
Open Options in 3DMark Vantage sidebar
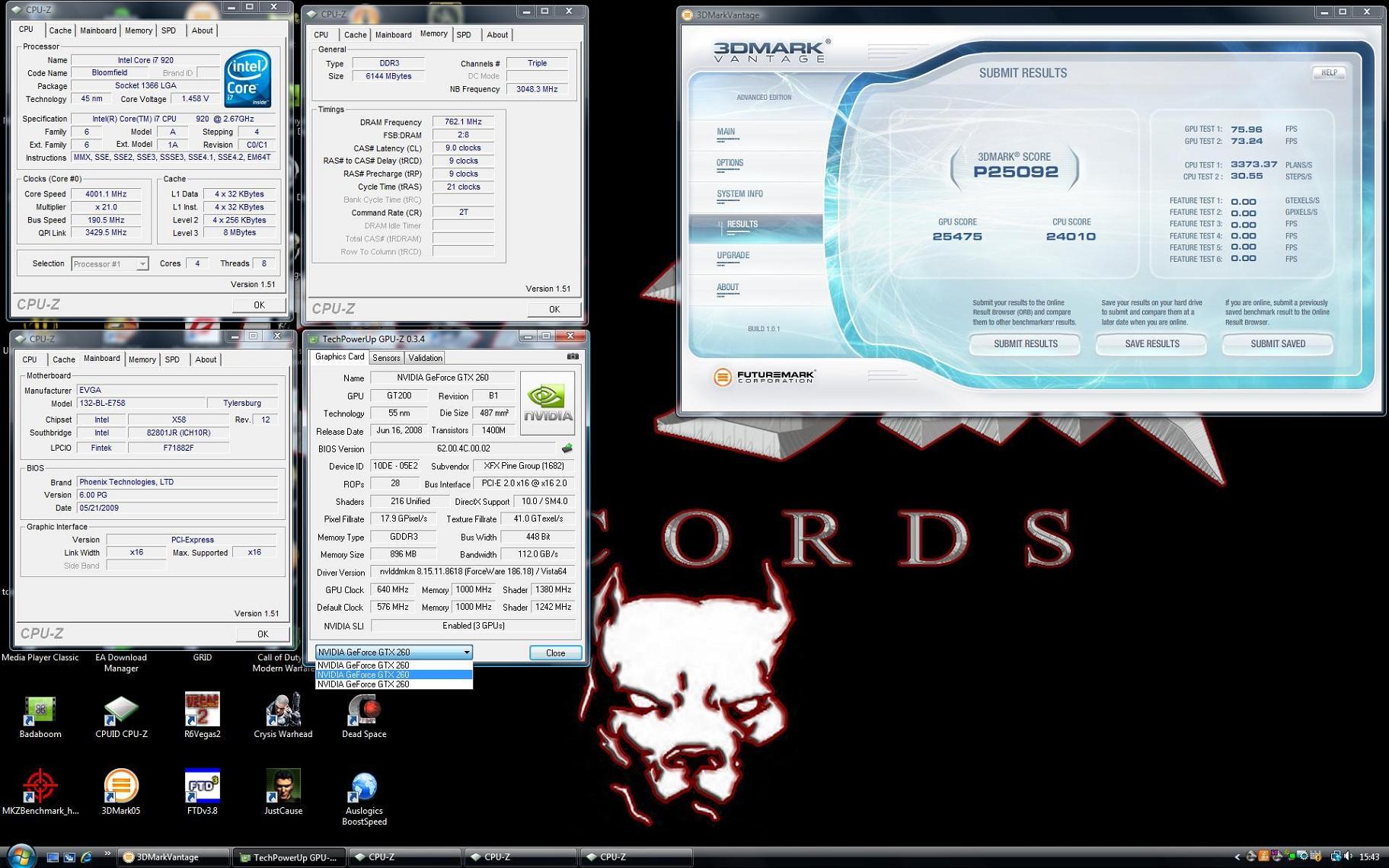[x=730, y=163]
